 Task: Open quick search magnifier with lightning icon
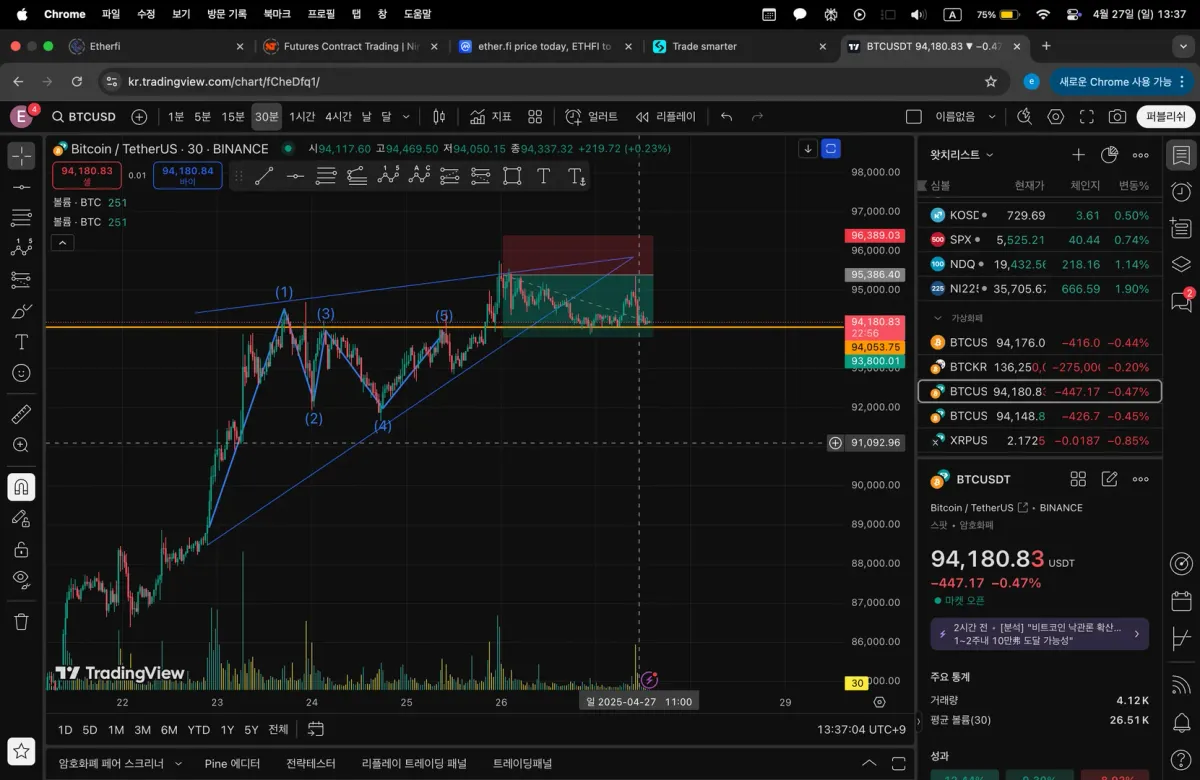(1024, 117)
